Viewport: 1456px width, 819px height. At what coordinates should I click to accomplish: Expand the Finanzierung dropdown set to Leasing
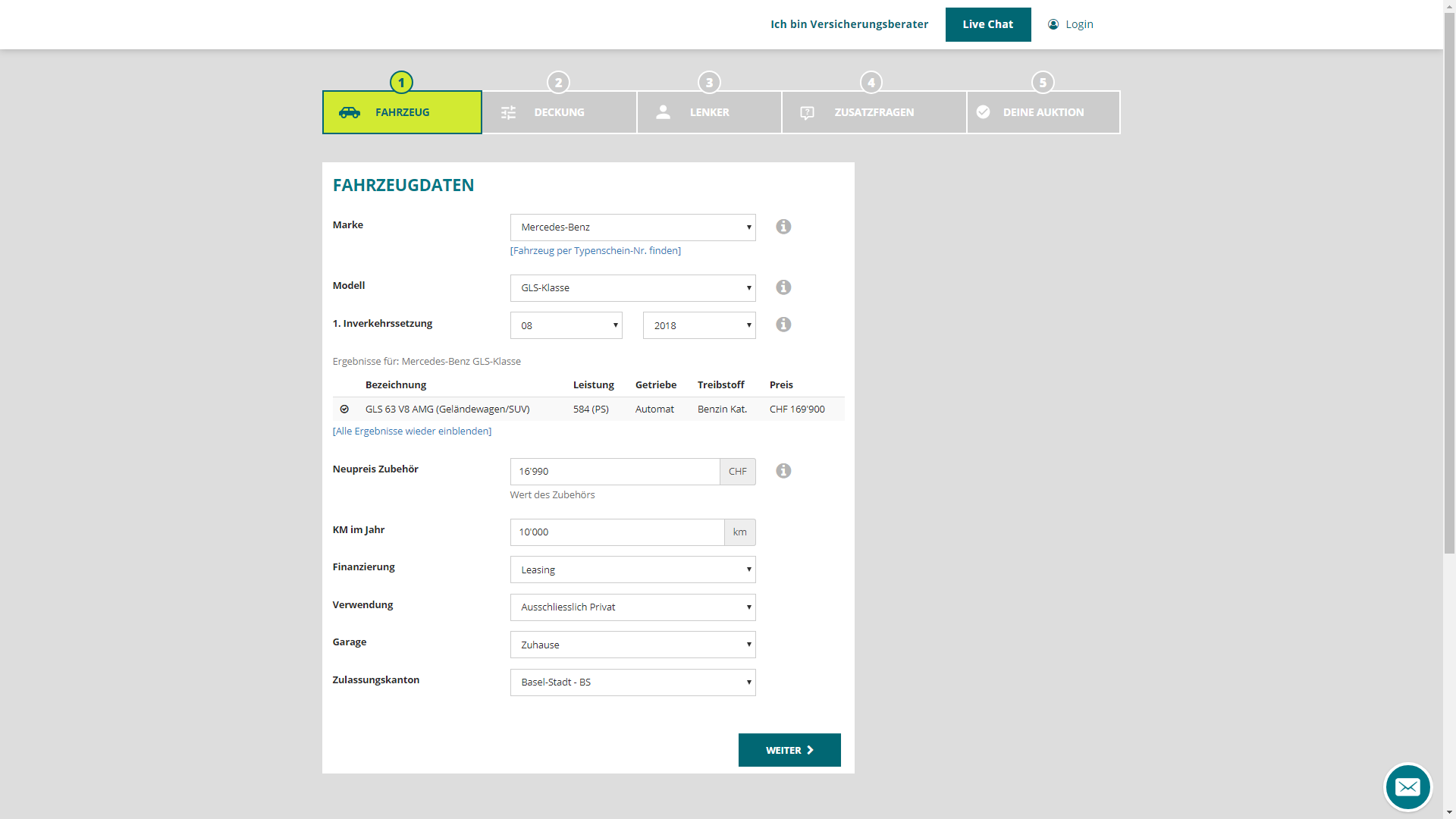click(x=632, y=570)
